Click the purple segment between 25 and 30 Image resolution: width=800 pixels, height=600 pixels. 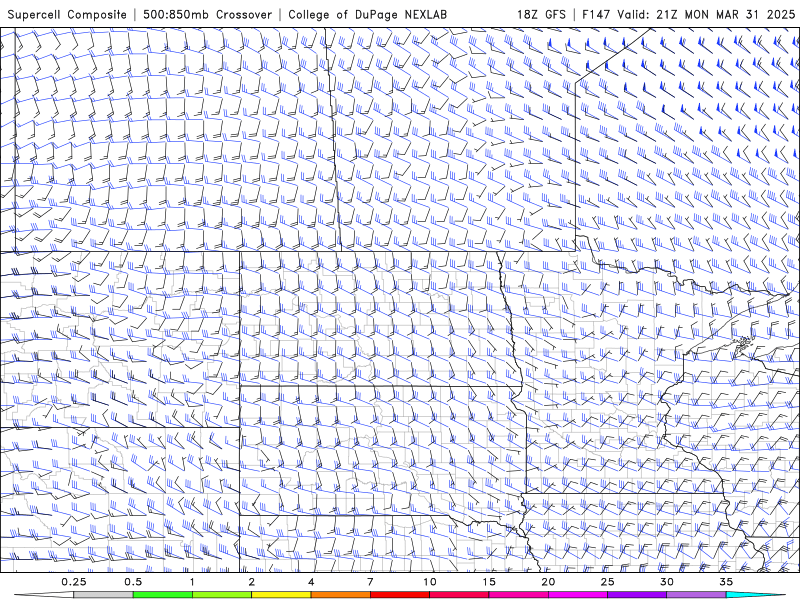[637, 594]
